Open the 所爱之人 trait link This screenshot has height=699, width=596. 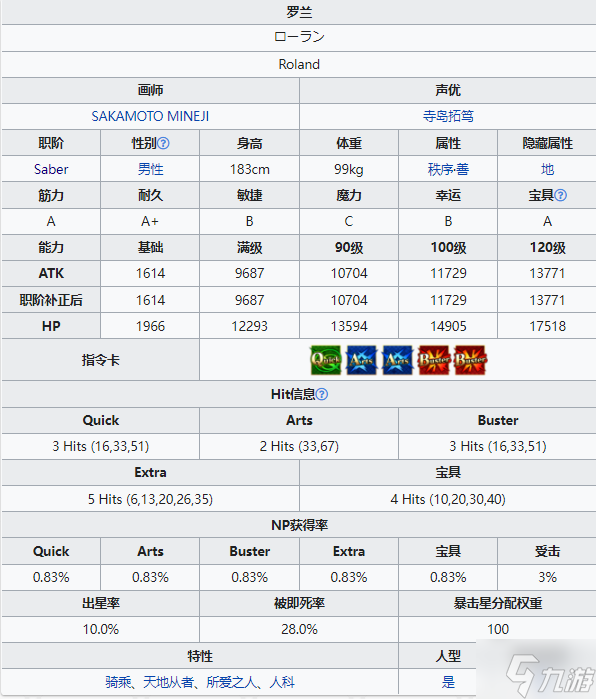click(x=231, y=682)
